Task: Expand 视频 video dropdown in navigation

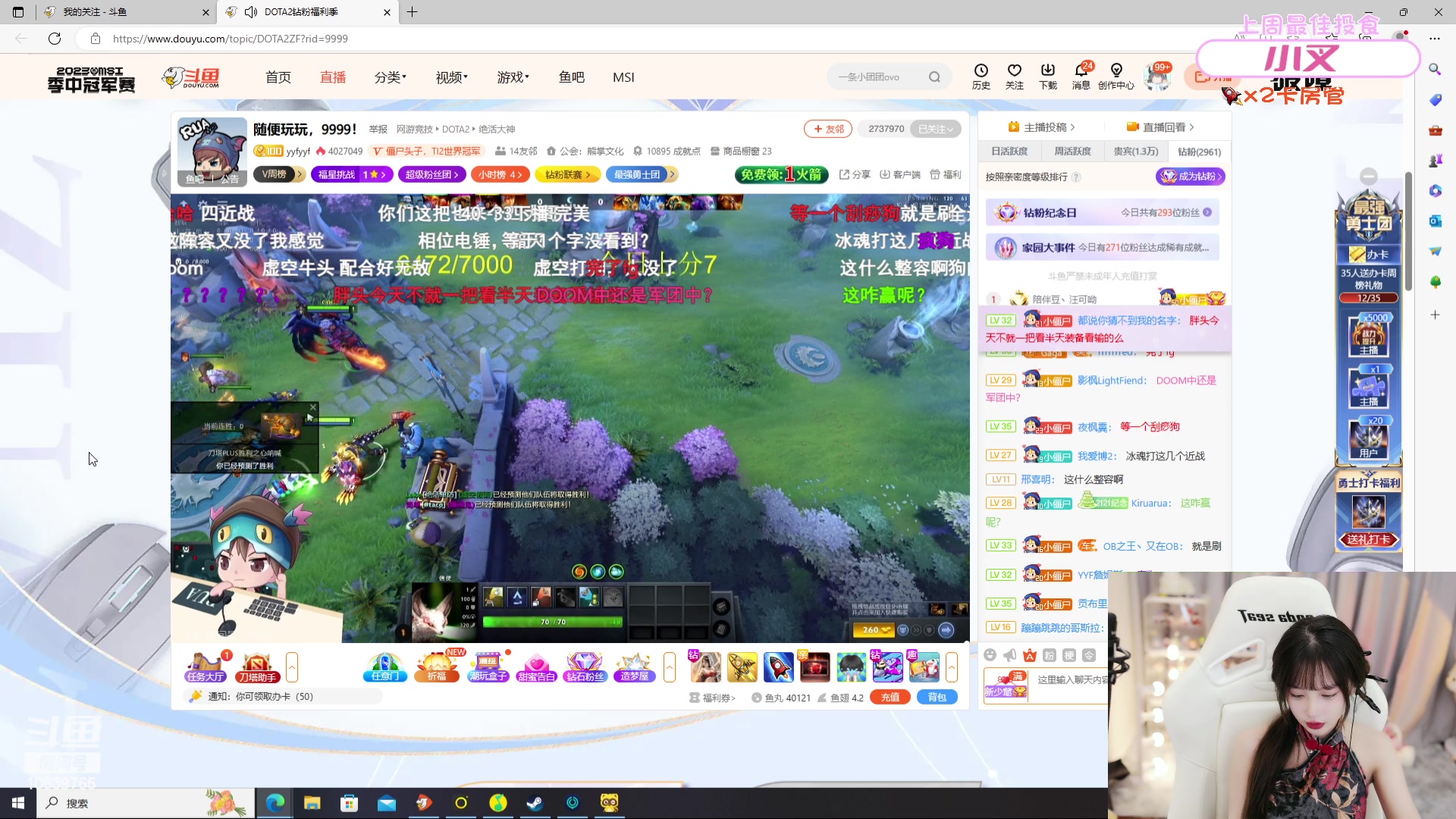Action: [x=452, y=77]
